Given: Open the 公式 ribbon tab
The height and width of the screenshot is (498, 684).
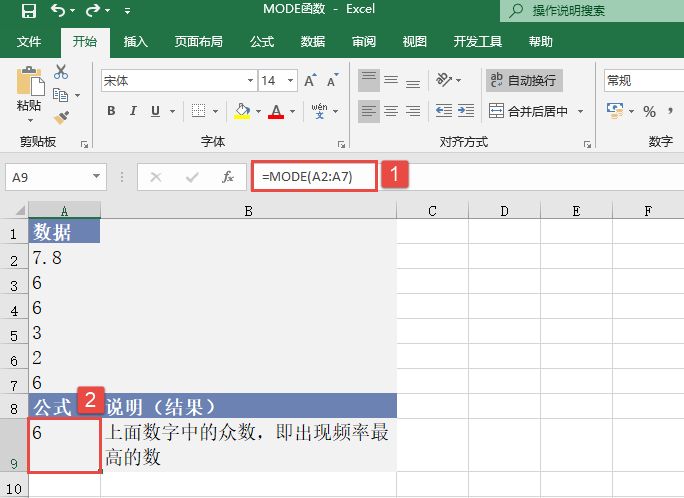Looking at the screenshot, I should (x=262, y=42).
